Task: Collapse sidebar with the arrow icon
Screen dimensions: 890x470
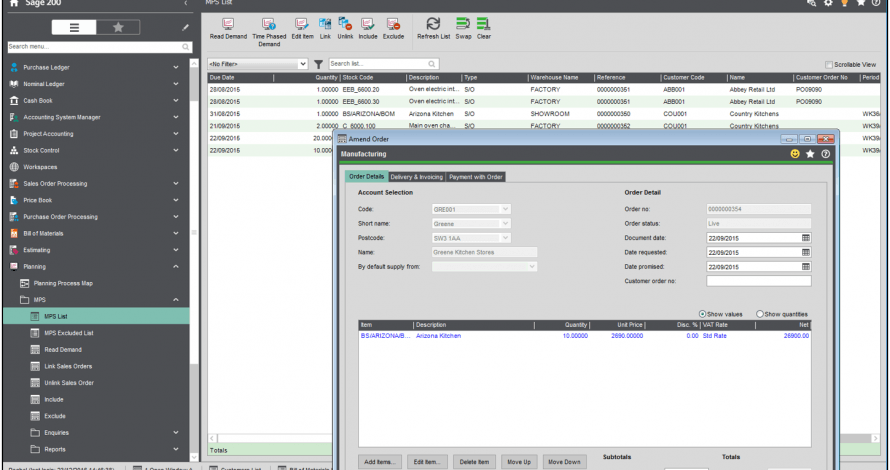Action: pos(186,3)
